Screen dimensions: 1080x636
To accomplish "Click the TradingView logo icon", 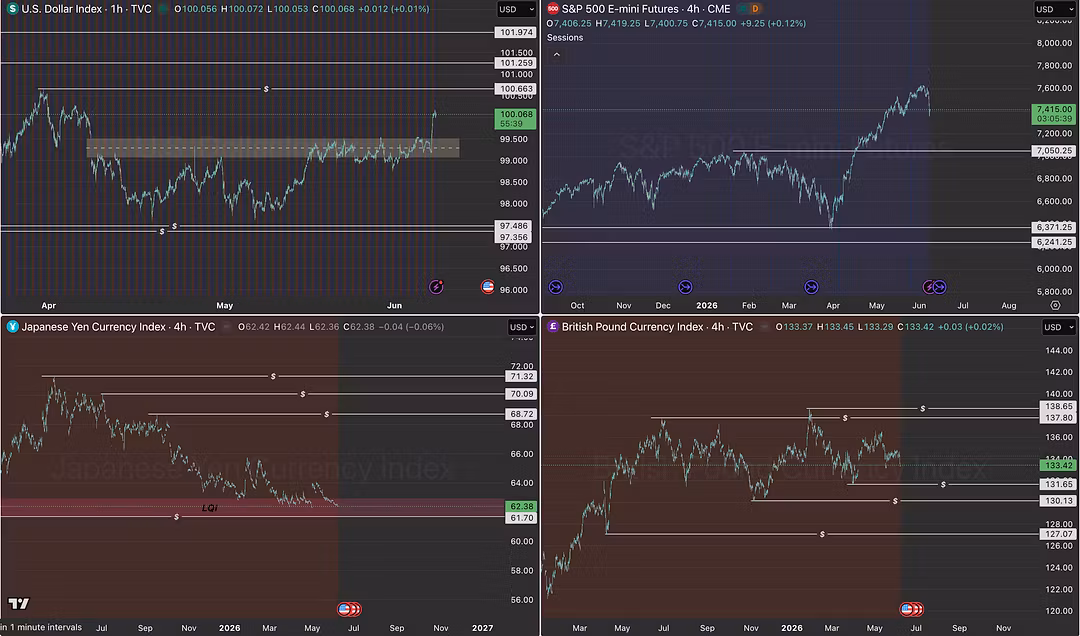I will (x=19, y=604).
